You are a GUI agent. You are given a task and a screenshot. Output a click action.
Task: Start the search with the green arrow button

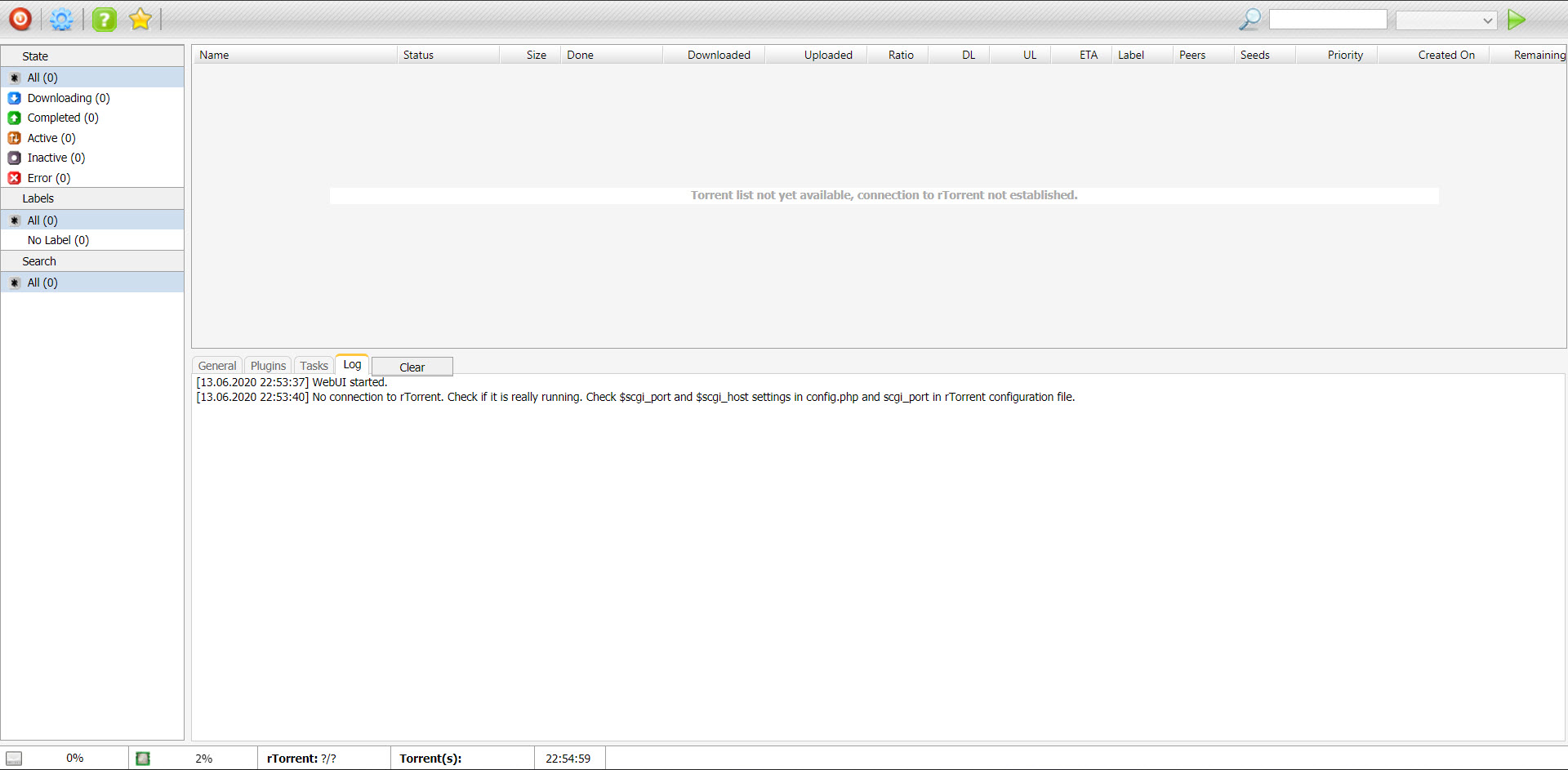pos(1517,19)
